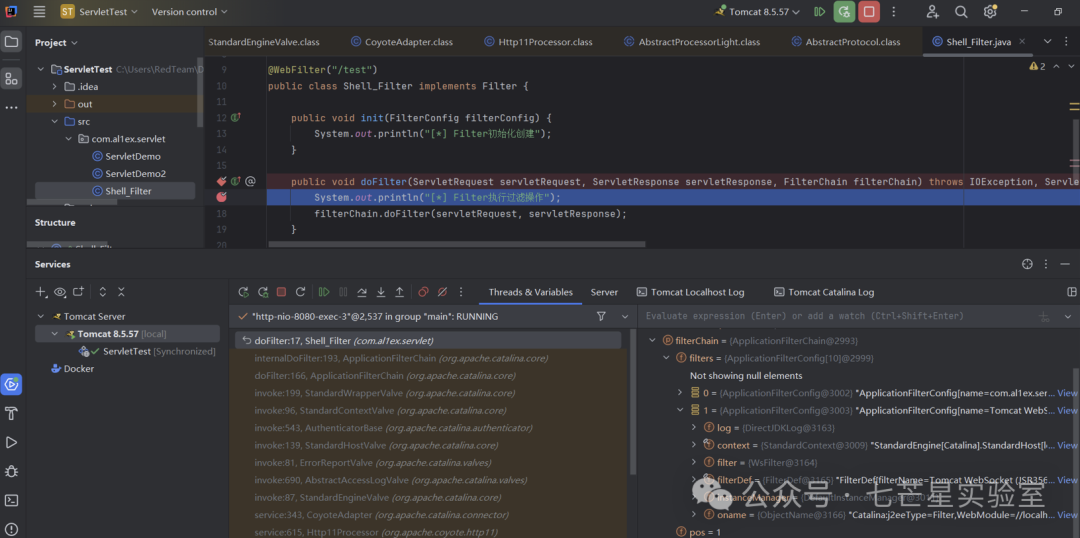Open the Problems tool window icon
This screenshot has width=1080, height=538.
point(11,529)
